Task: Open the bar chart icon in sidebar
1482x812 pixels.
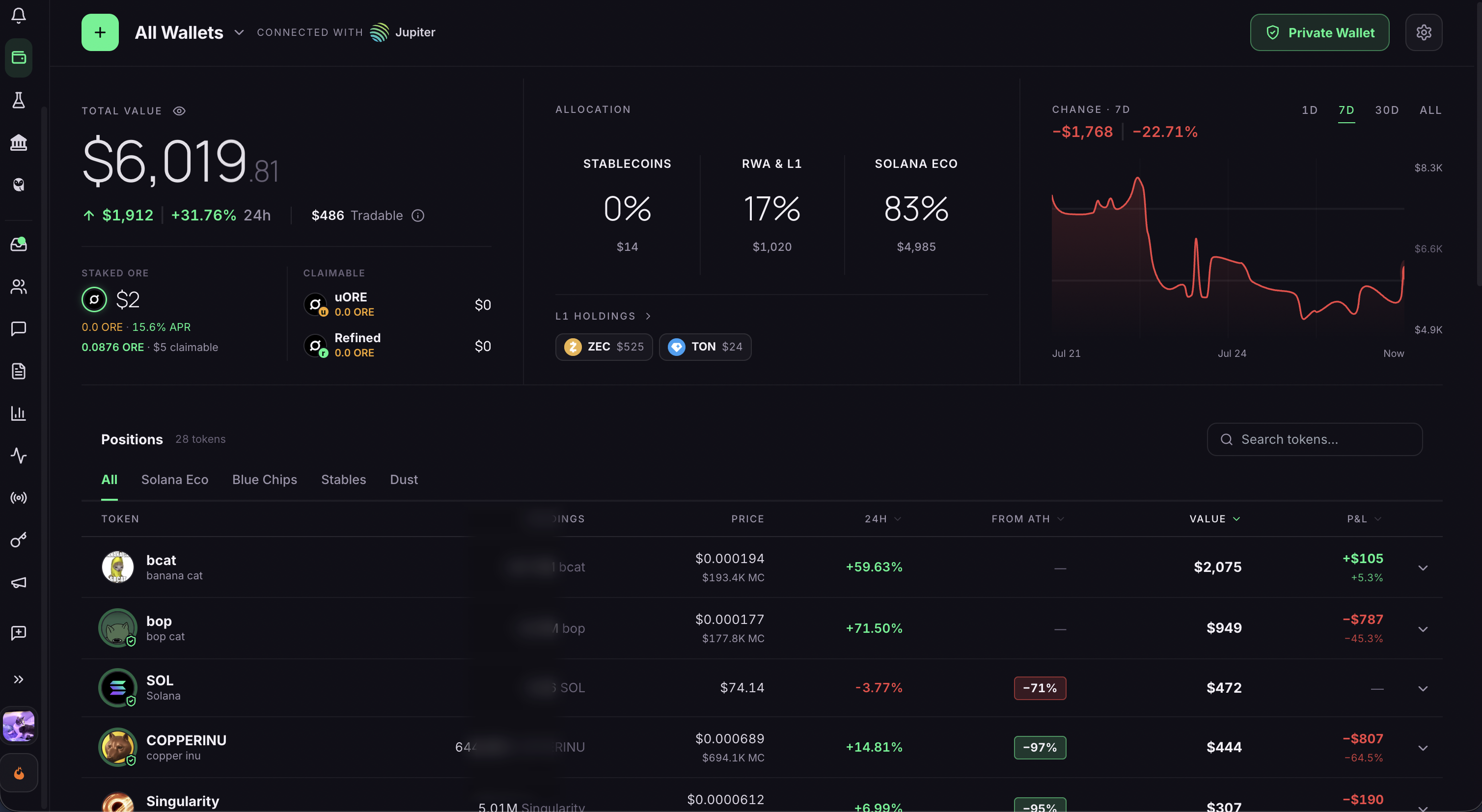Action: [18, 413]
